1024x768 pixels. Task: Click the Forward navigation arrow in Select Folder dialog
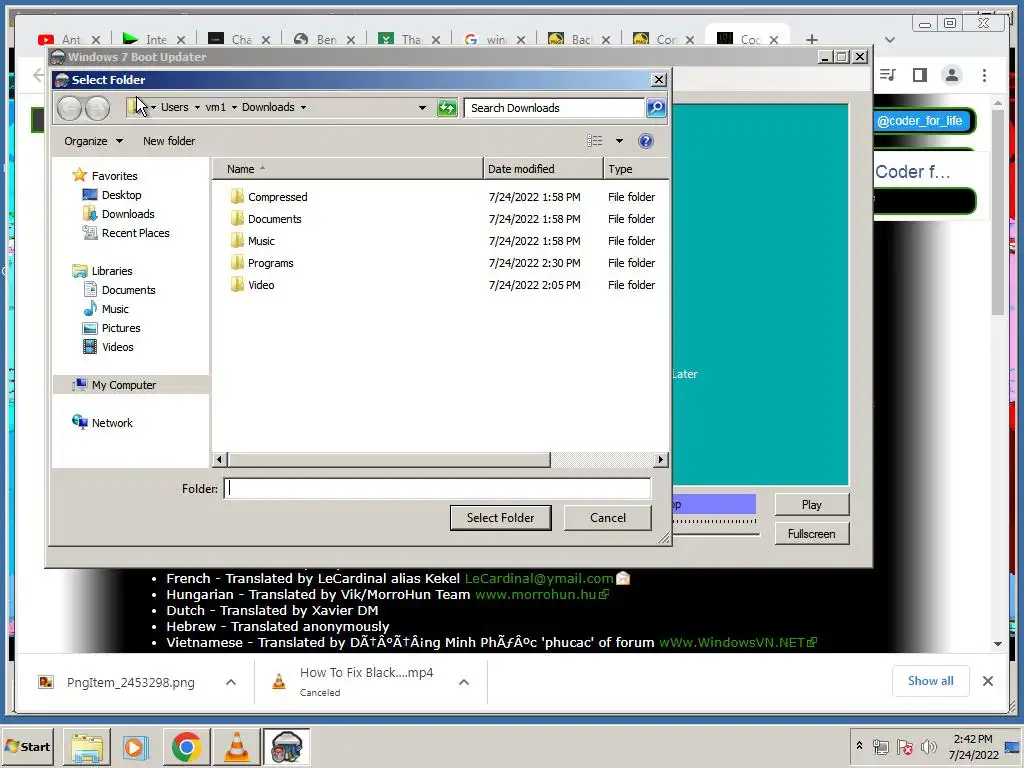pos(97,108)
